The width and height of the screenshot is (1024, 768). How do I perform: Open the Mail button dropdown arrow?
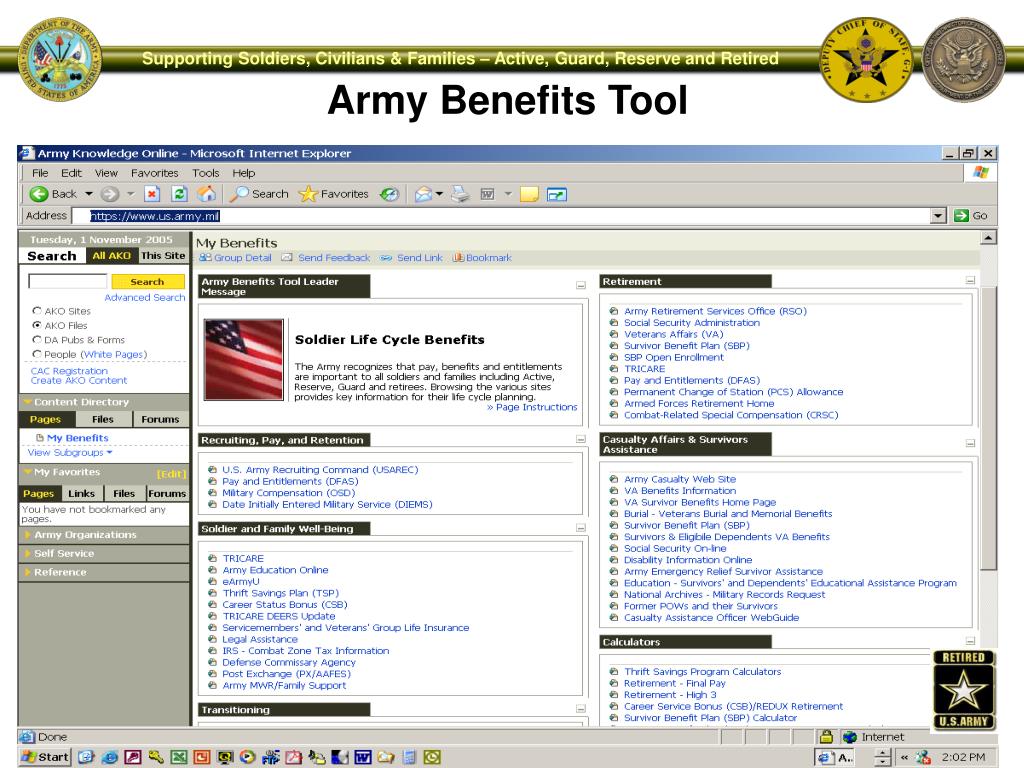pos(439,194)
